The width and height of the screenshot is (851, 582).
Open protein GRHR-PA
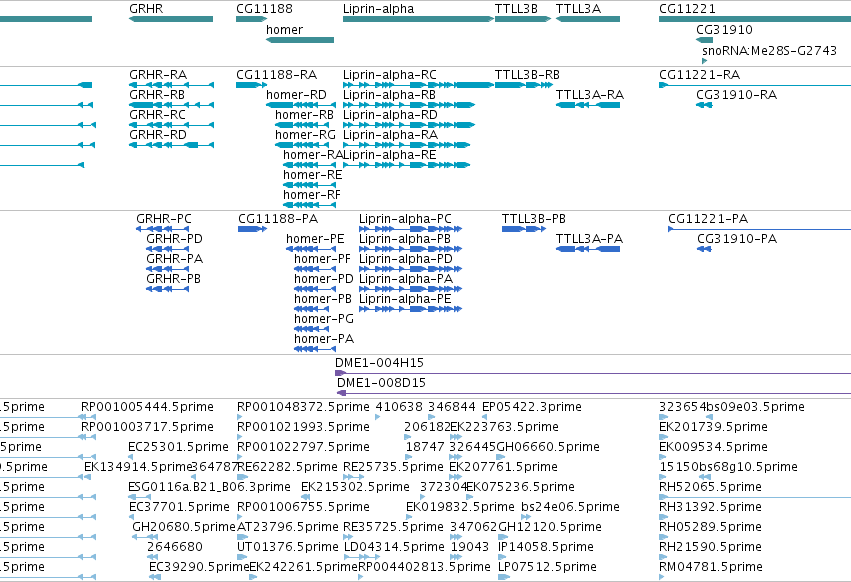tap(167, 269)
